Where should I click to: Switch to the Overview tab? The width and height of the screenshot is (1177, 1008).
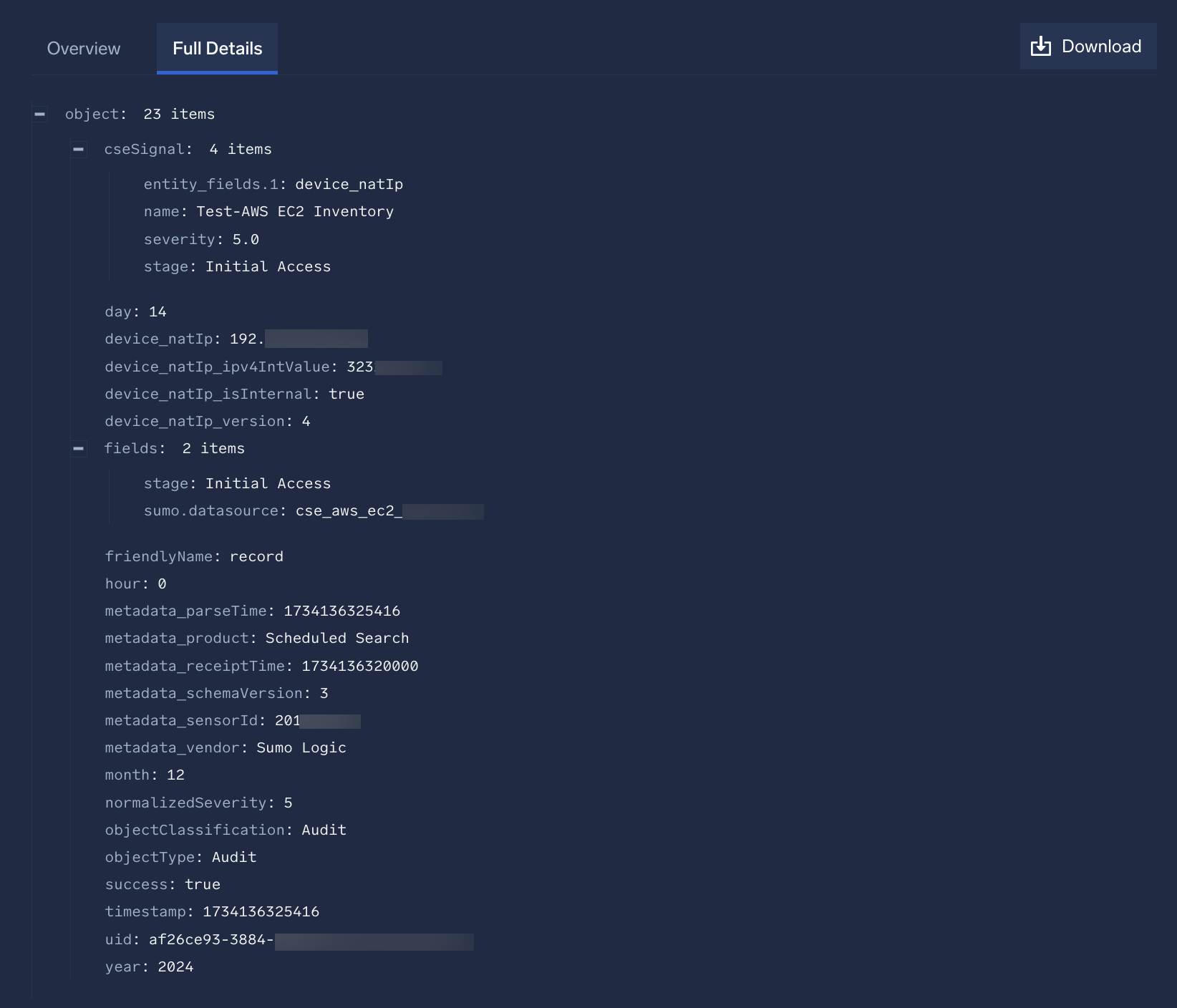(x=84, y=49)
